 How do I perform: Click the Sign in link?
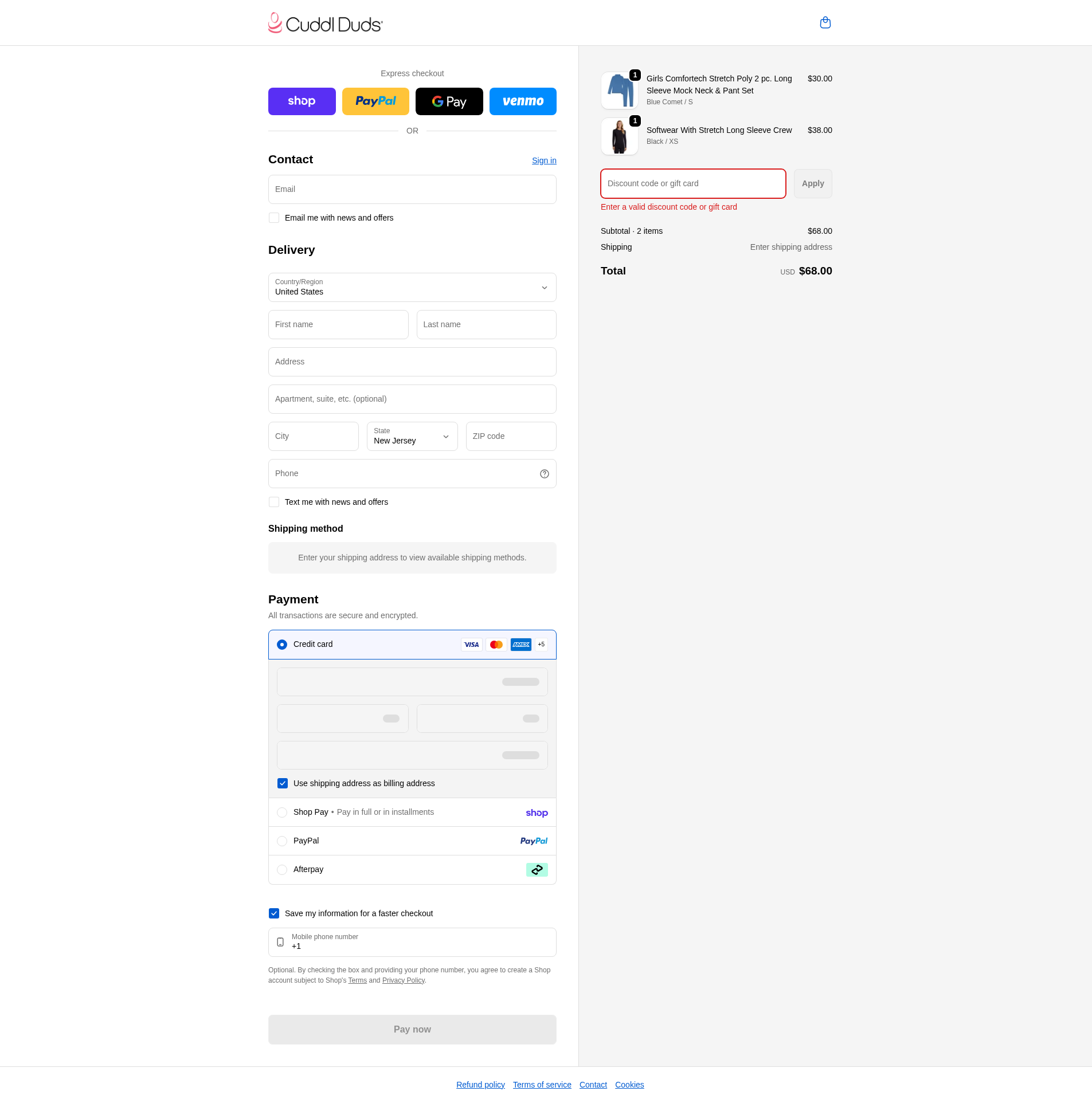543,160
